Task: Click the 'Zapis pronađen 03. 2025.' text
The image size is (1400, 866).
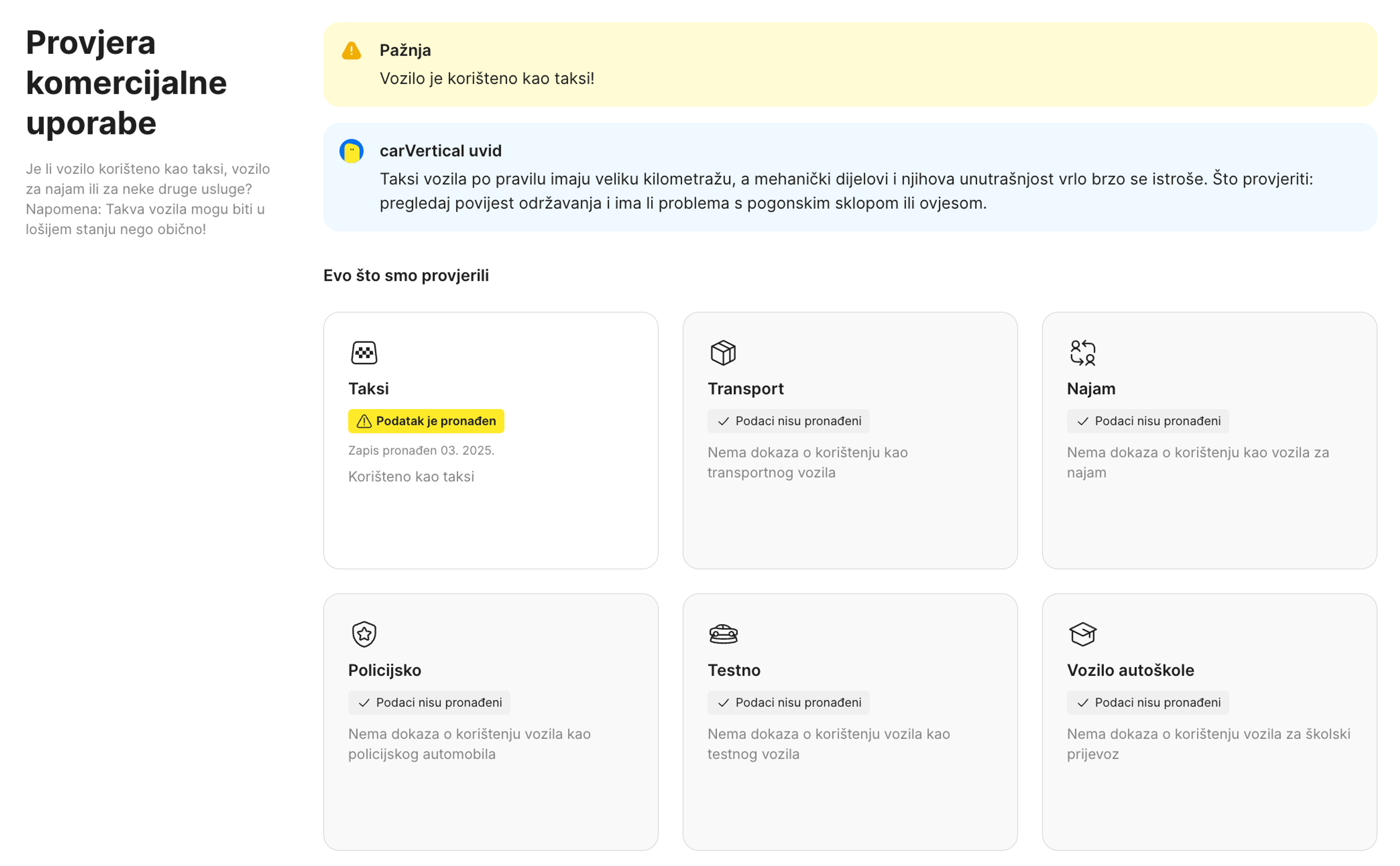Action: [421, 450]
